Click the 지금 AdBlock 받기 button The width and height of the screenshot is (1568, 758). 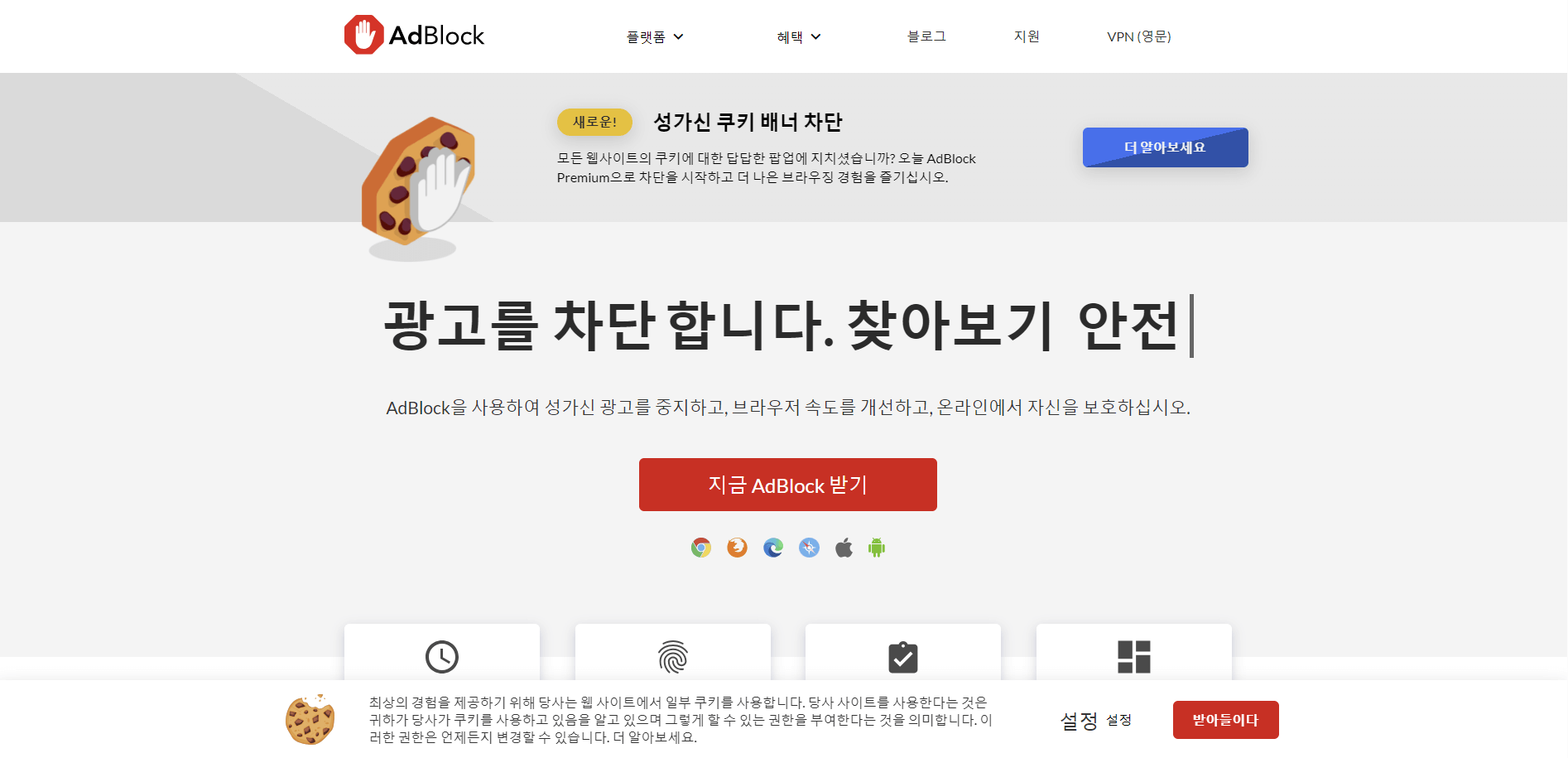[x=786, y=485]
